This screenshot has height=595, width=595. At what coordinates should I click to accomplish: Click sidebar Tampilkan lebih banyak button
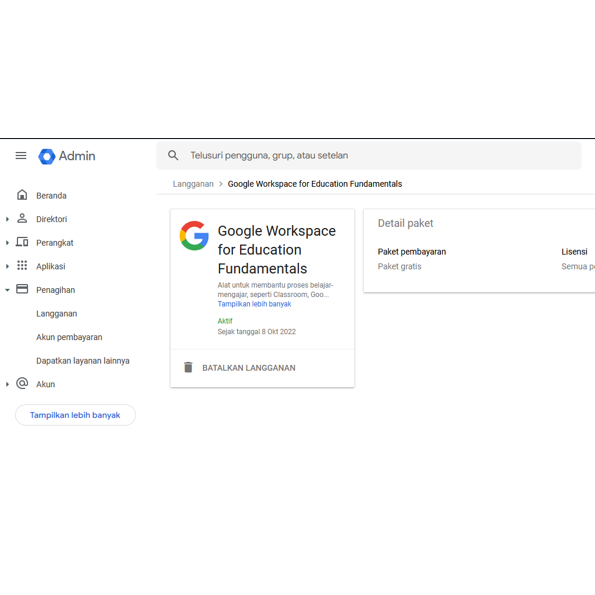[x=75, y=415]
